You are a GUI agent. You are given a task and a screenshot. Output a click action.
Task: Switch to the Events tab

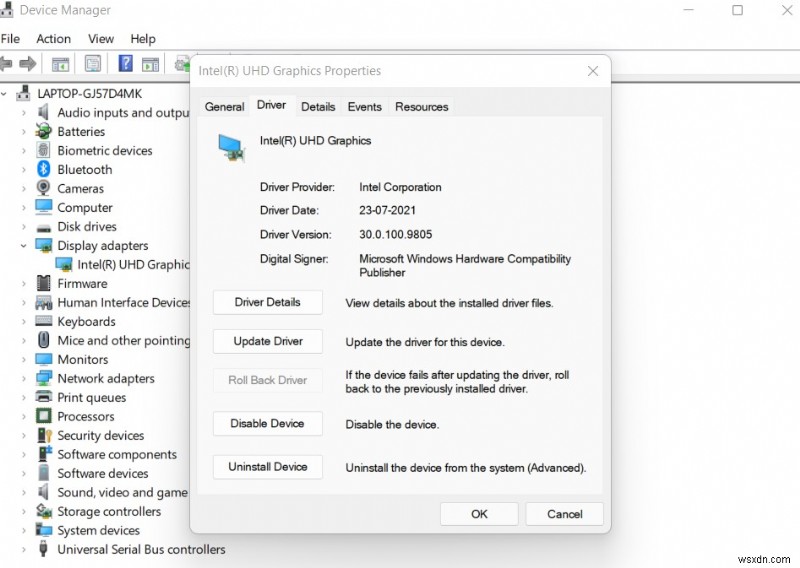coord(365,107)
